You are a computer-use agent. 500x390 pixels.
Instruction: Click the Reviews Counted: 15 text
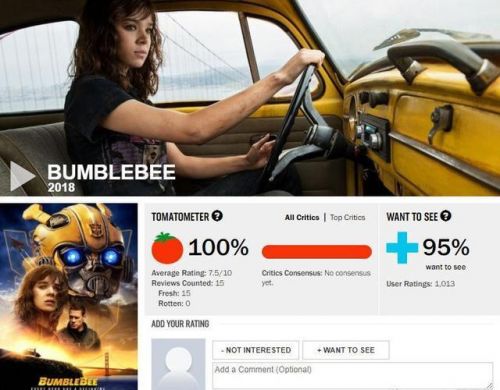click(188, 283)
